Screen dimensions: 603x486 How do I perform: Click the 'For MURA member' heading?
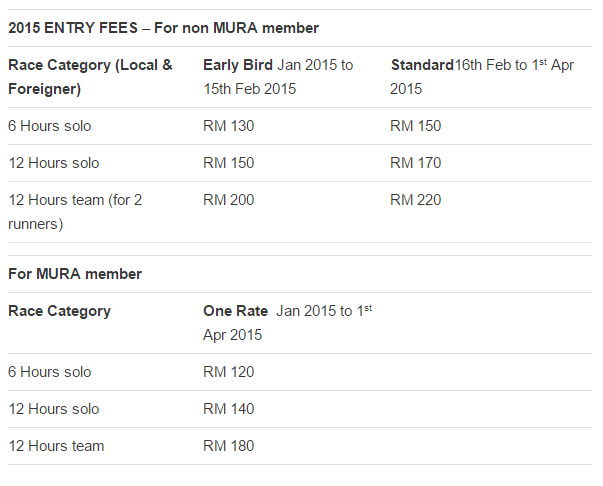point(75,274)
